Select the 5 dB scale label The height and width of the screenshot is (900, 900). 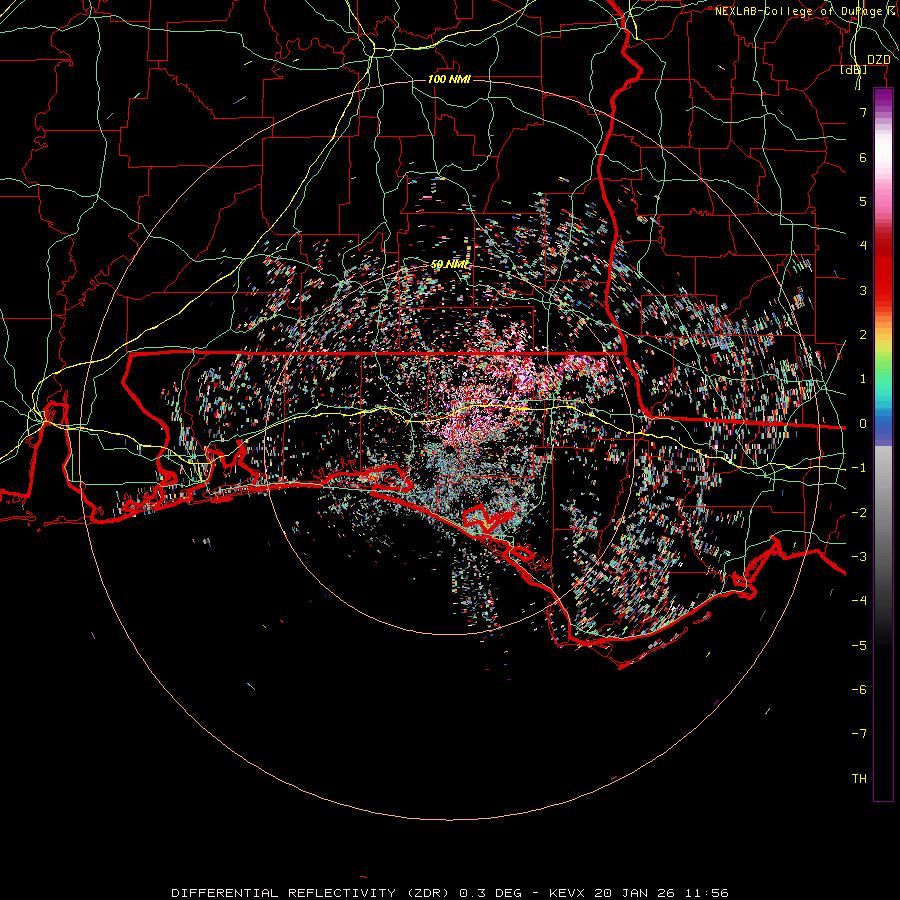(x=863, y=201)
